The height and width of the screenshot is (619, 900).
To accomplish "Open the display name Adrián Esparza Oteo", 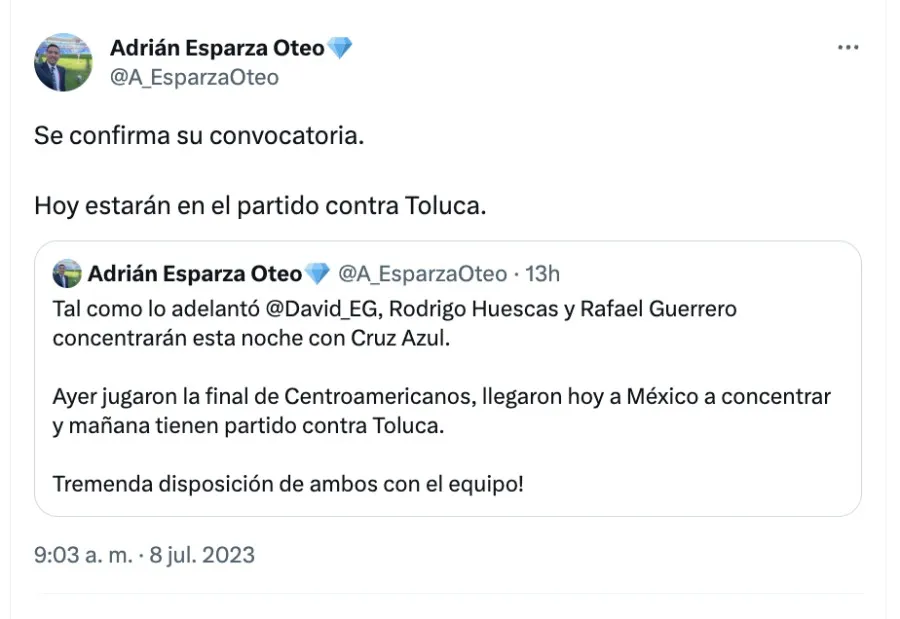I will (218, 46).
